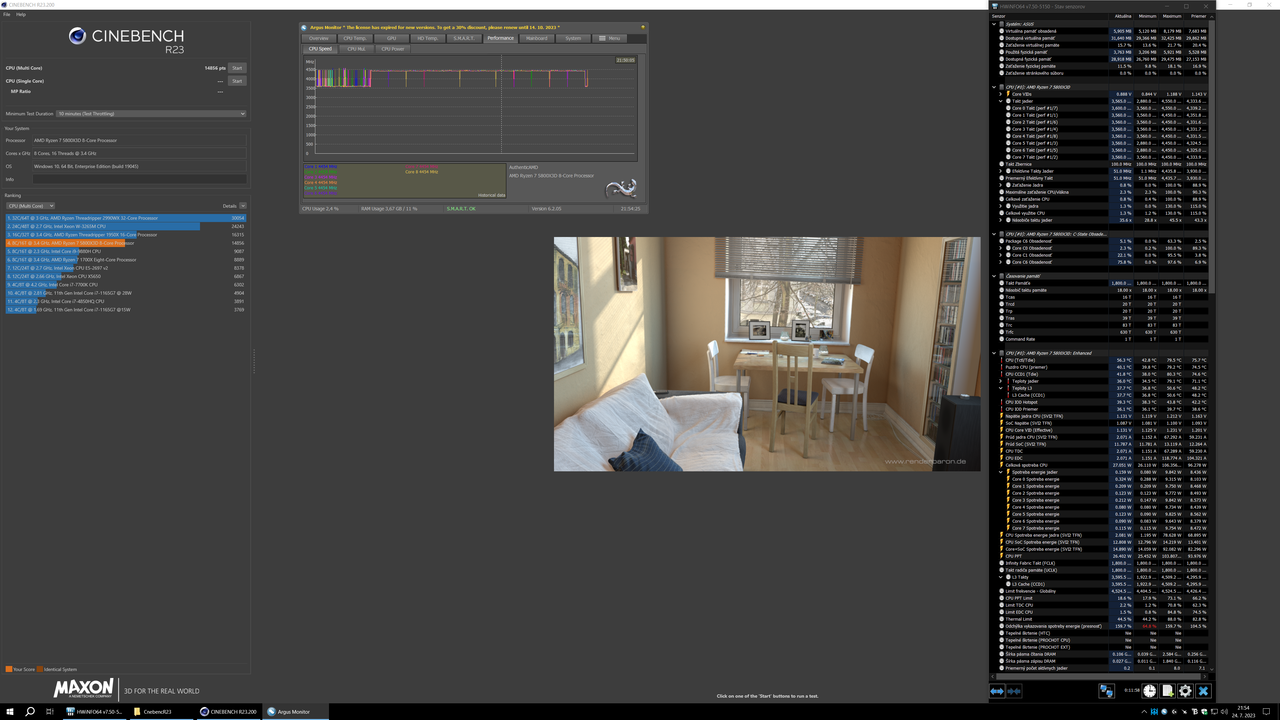The height and width of the screenshot is (720, 1280).
Task: Click HWiNFO horizontal scrollbar
Action: point(1100,677)
